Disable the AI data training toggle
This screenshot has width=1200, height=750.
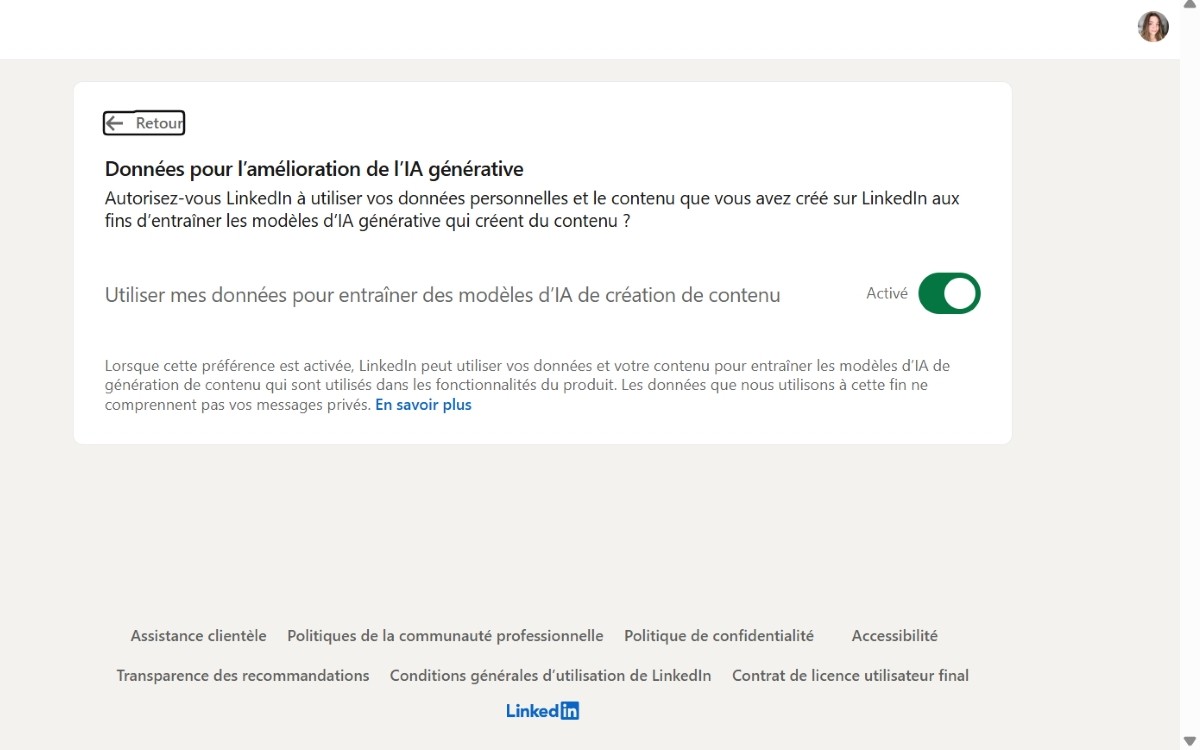[x=948, y=293]
